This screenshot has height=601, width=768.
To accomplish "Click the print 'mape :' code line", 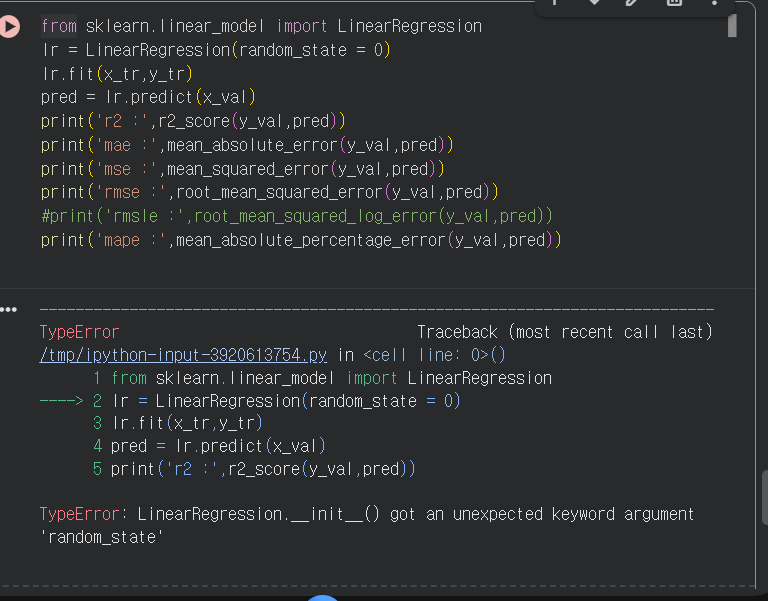I will [x=301, y=240].
